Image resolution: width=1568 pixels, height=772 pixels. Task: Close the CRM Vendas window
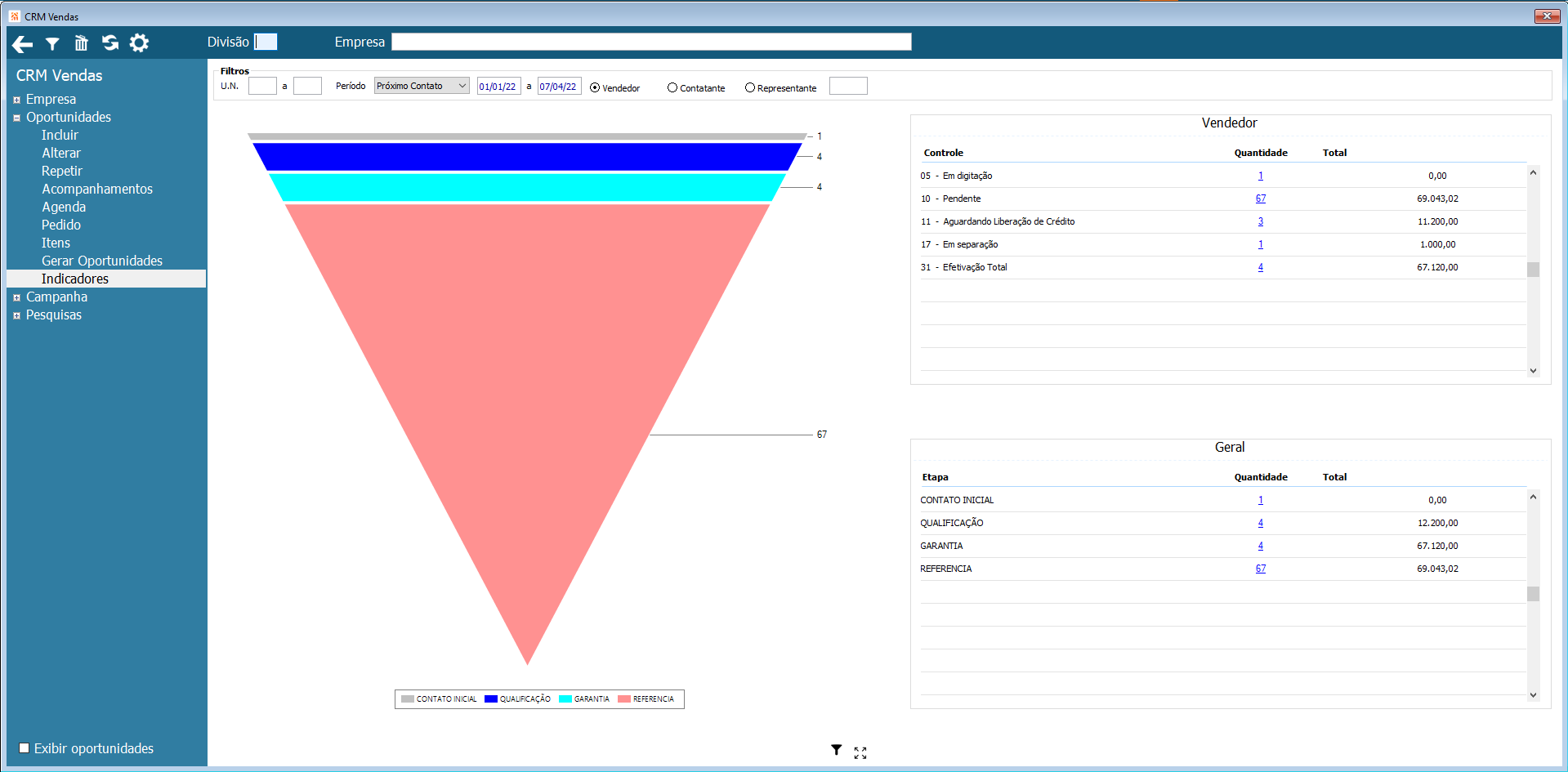(1547, 16)
